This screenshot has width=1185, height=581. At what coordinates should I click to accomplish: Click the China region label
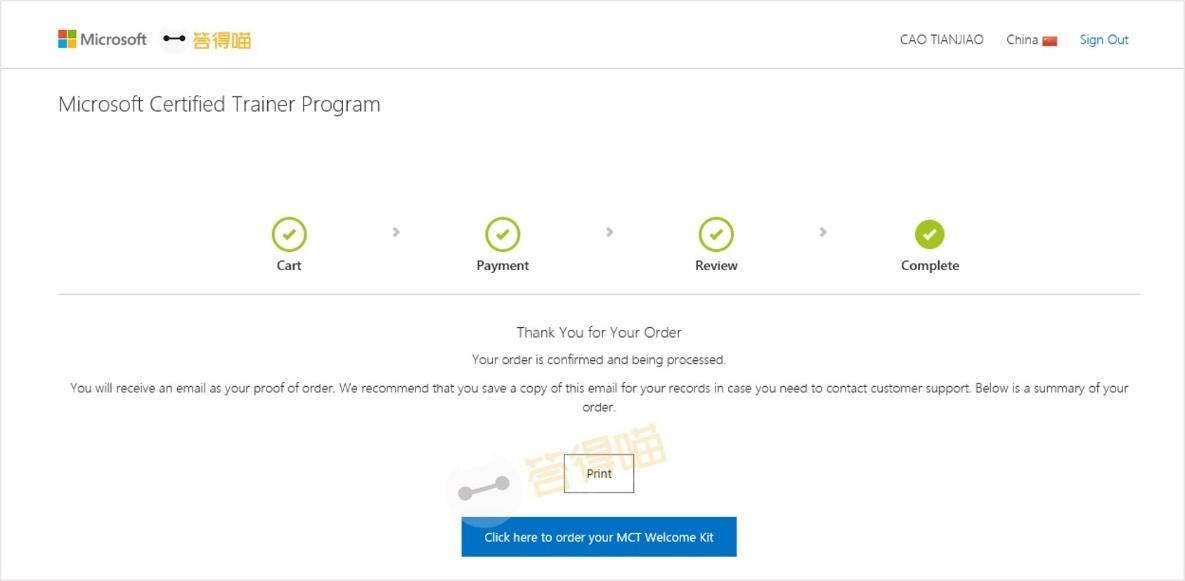(x=1022, y=40)
